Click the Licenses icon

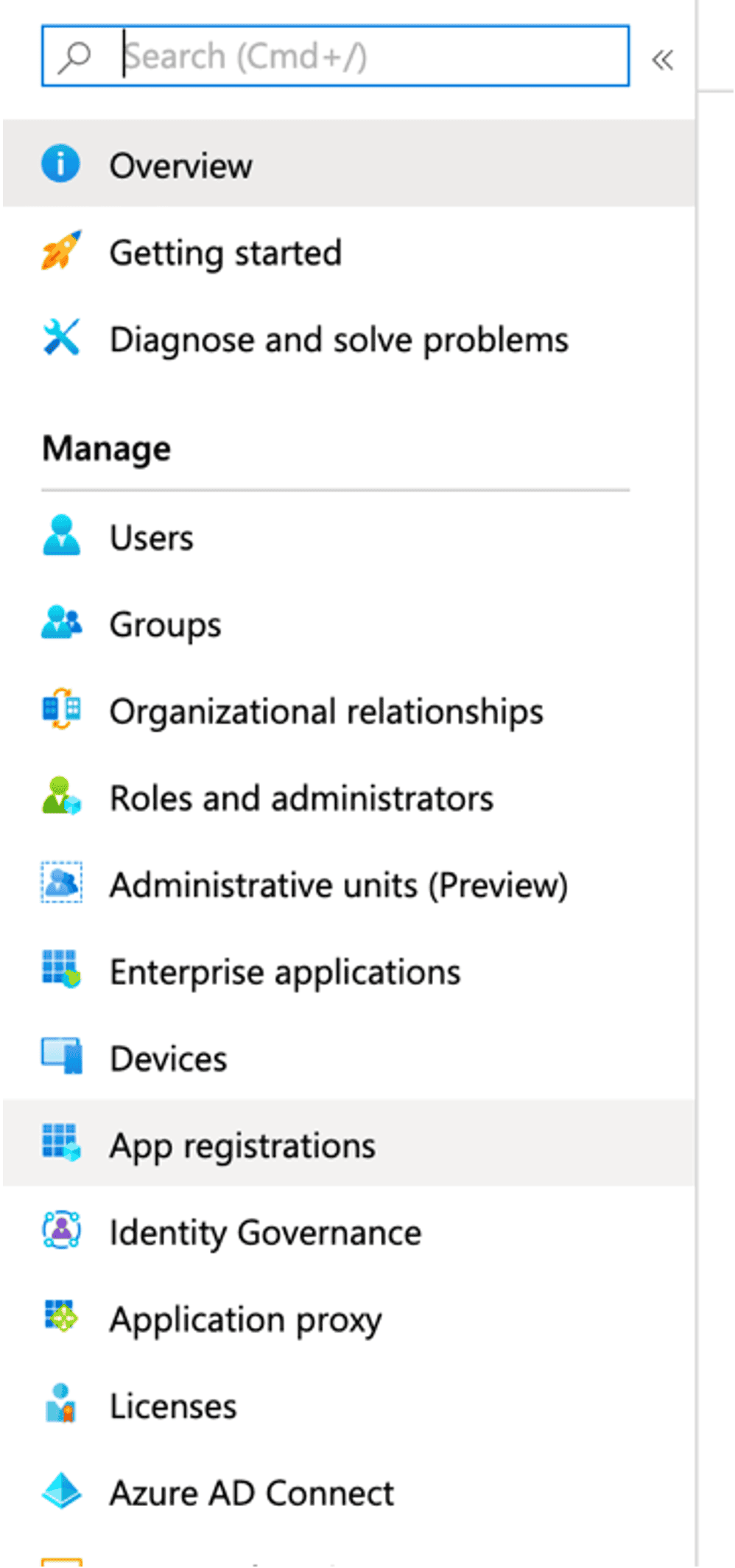[x=61, y=1404]
